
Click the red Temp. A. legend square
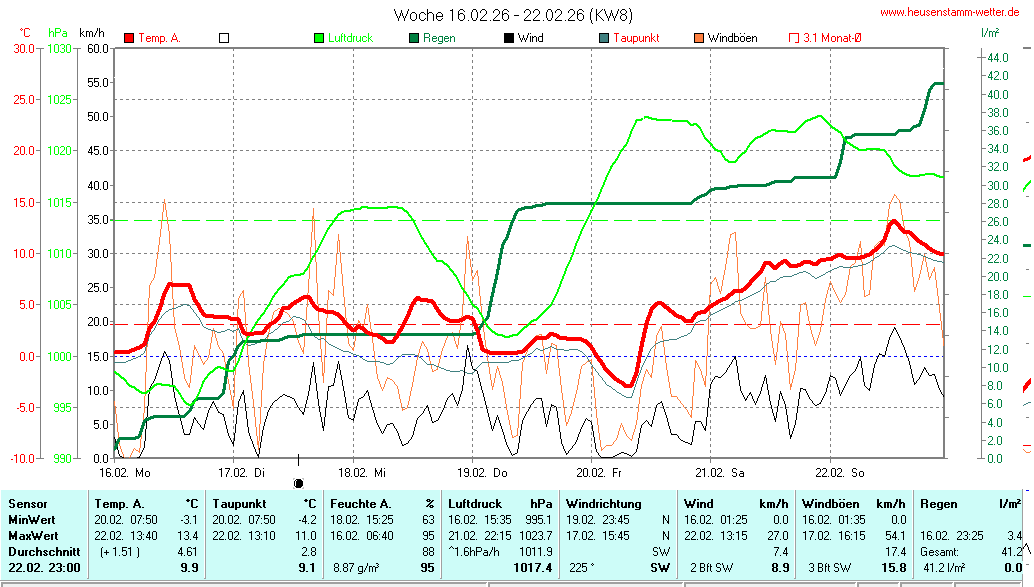129,38
